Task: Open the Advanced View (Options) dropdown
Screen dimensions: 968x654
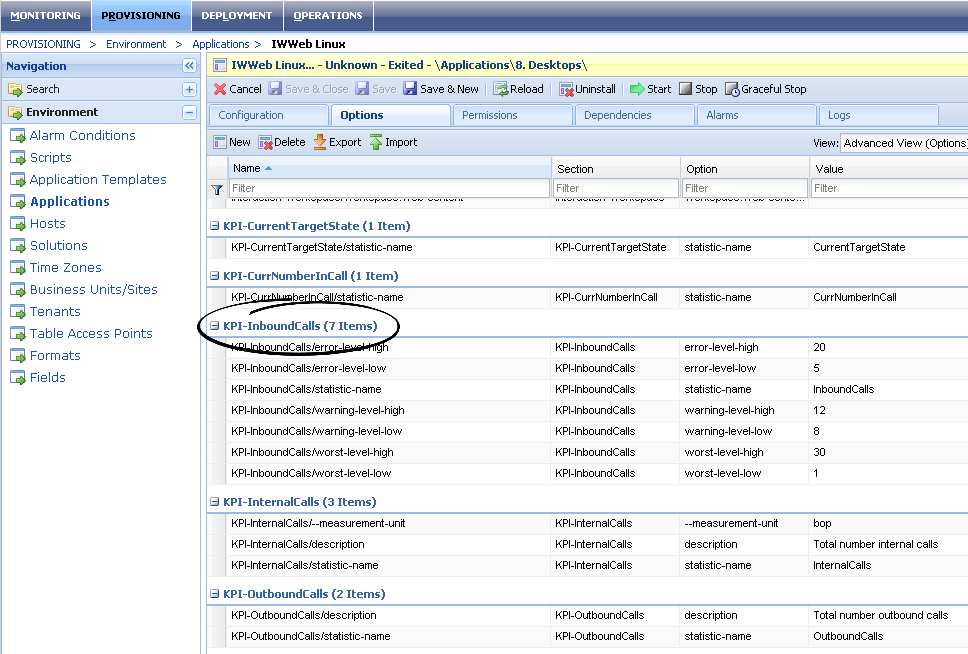Action: [x=903, y=143]
